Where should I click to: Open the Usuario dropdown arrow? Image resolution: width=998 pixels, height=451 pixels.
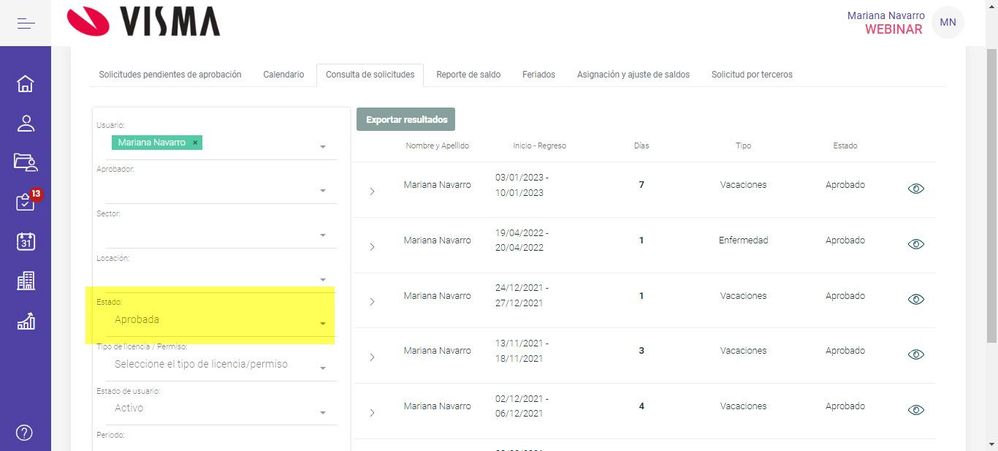323,146
